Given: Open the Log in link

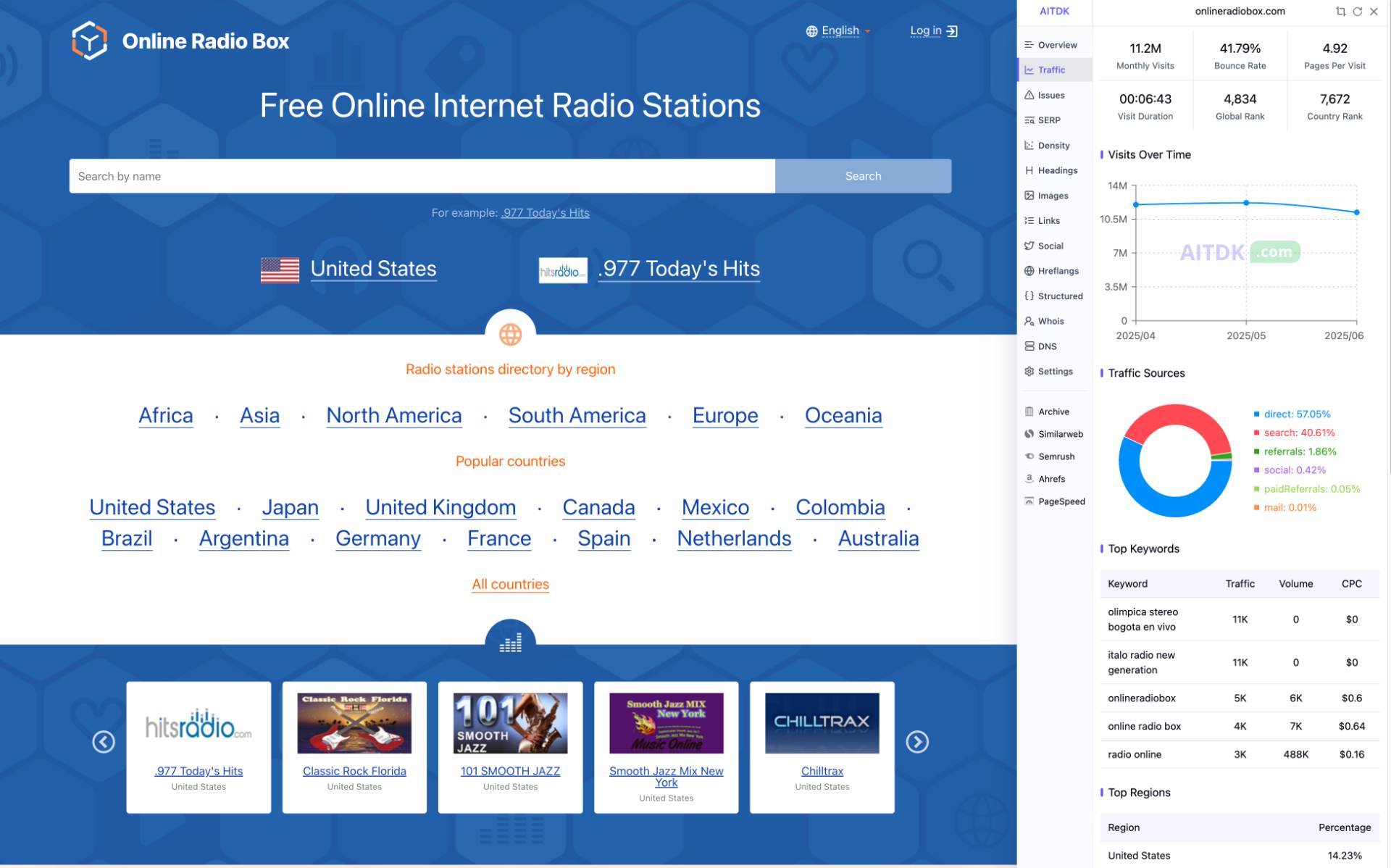Looking at the screenshot, I should tap(934, 30).
